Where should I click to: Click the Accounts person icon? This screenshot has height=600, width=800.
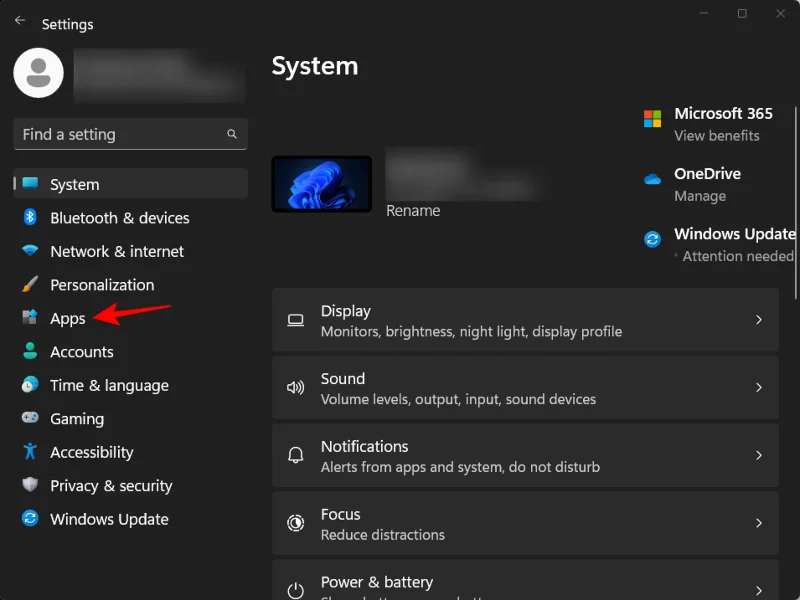coord(29,351)
